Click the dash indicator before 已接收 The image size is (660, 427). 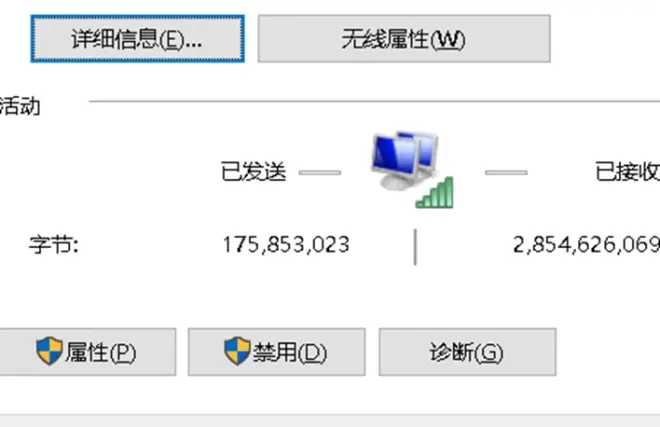pos(506,172)
